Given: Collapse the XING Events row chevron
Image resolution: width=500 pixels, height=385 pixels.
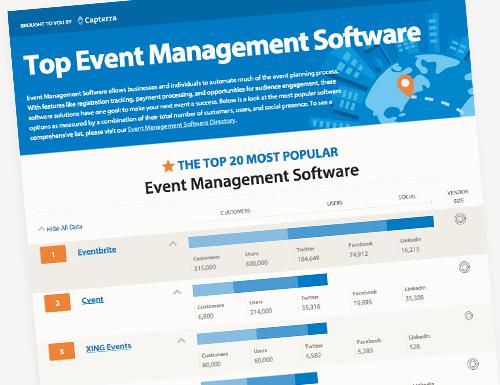Looking at the screenshot, I should pyautogui.click(x=181, y=341).
